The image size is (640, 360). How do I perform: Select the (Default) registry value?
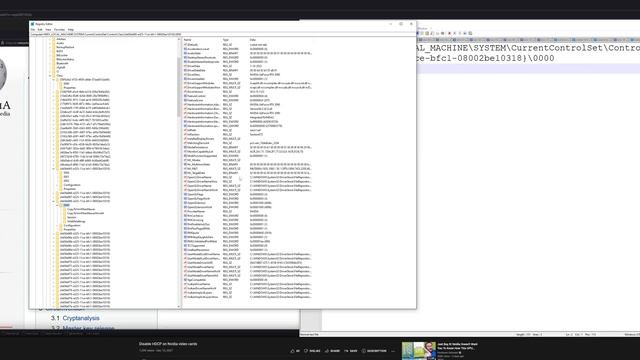tap(192, 45)
